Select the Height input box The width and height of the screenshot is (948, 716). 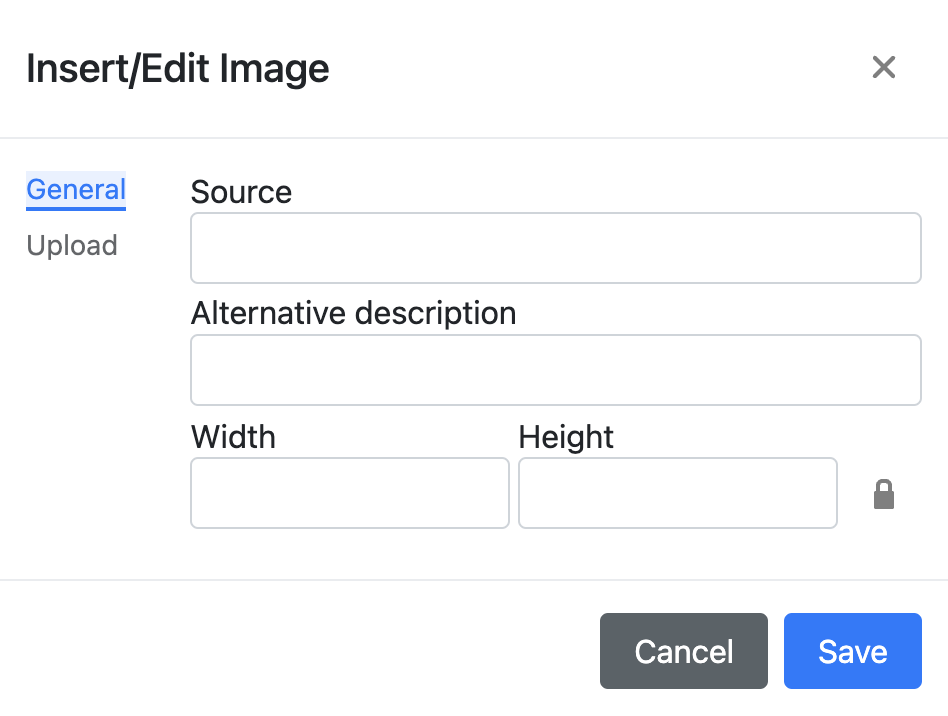(678, 493)
